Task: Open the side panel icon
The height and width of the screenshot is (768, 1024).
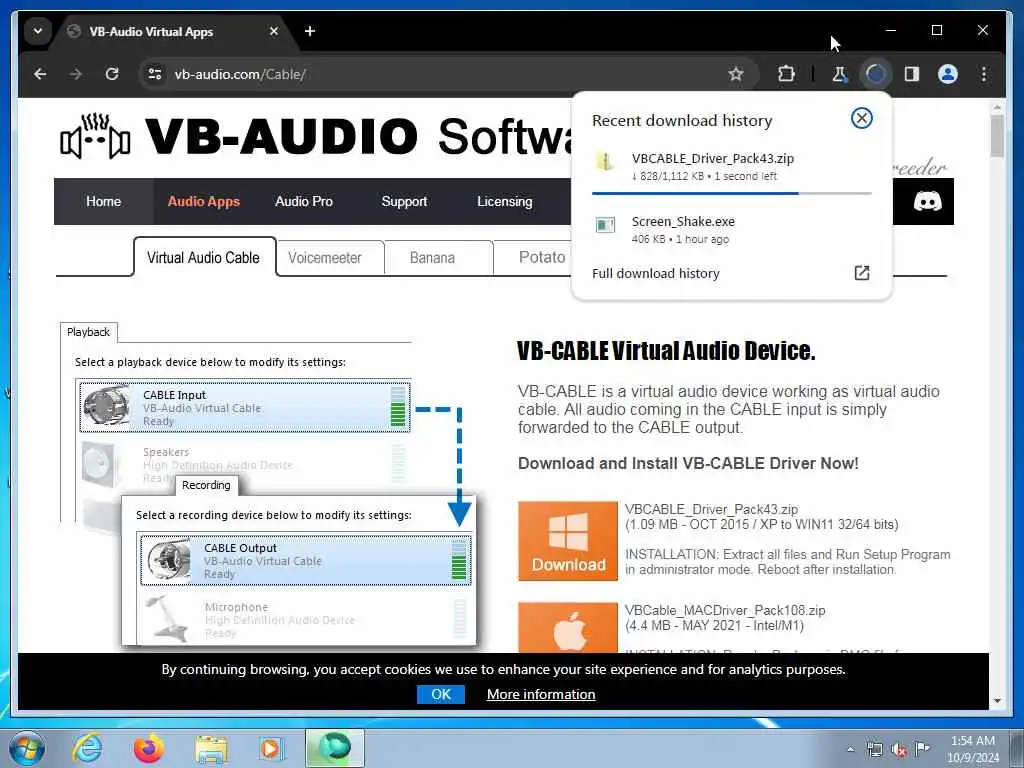Action: tap(912, 74)
